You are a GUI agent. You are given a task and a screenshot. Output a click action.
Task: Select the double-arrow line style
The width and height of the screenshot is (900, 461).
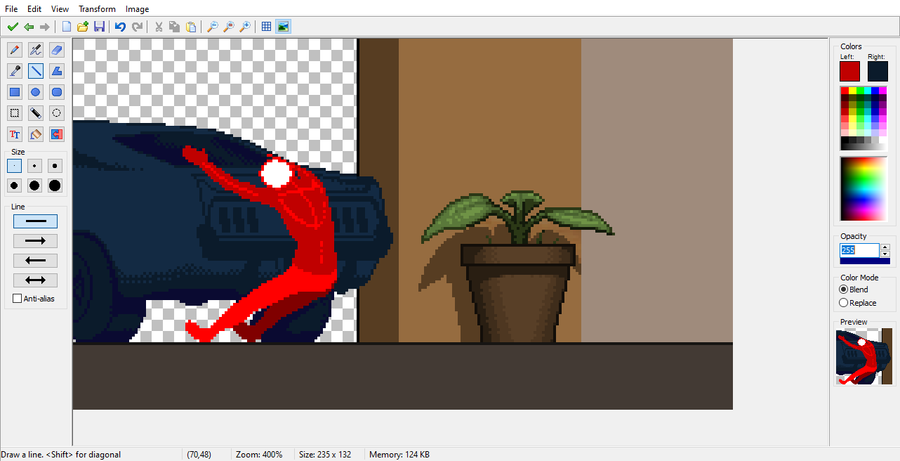pyautogui.click(x=36, y=280)
